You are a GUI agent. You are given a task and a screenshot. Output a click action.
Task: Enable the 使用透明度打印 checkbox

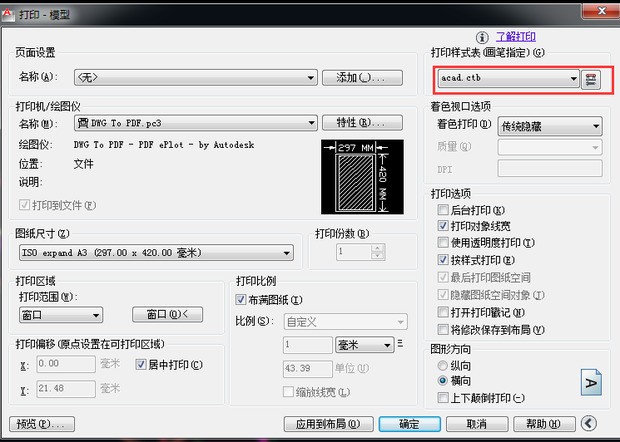[x=443, y=242]
